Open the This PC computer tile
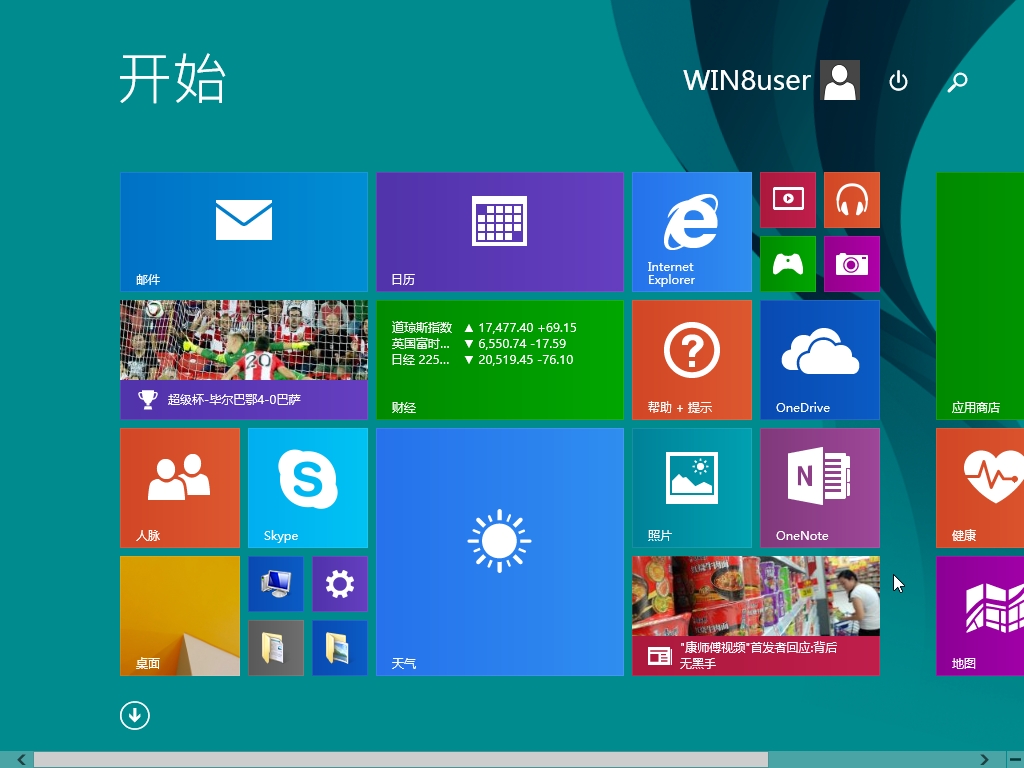 276,584
